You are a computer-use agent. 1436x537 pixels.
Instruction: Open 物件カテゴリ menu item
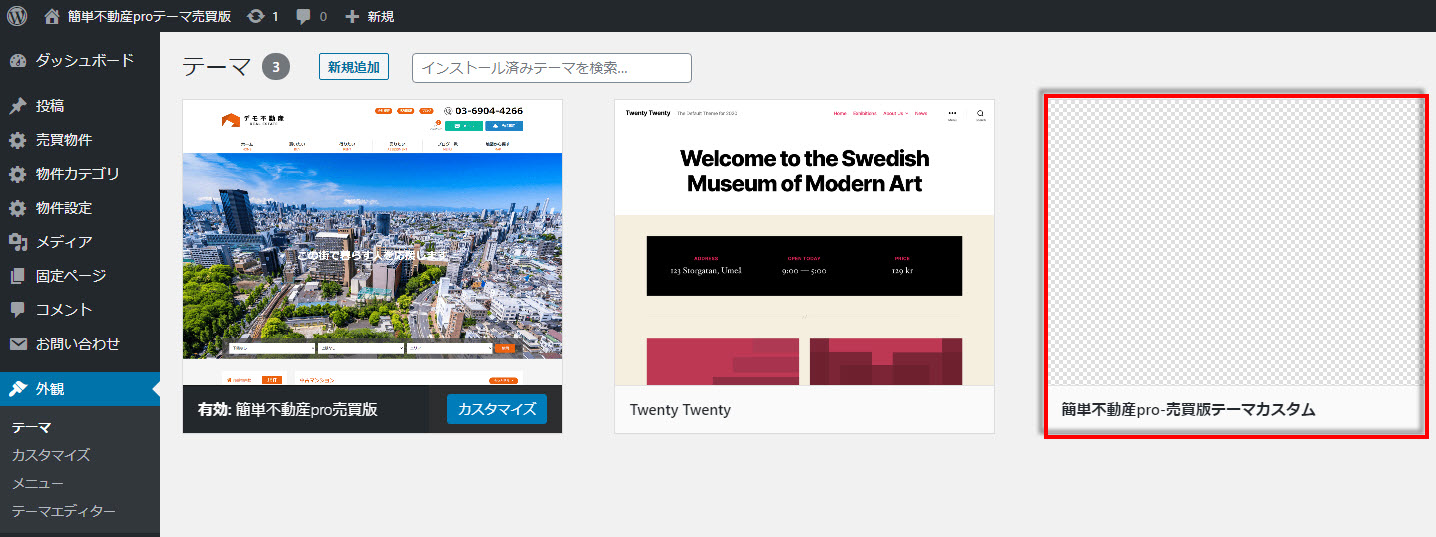click(x=78, y=174)
